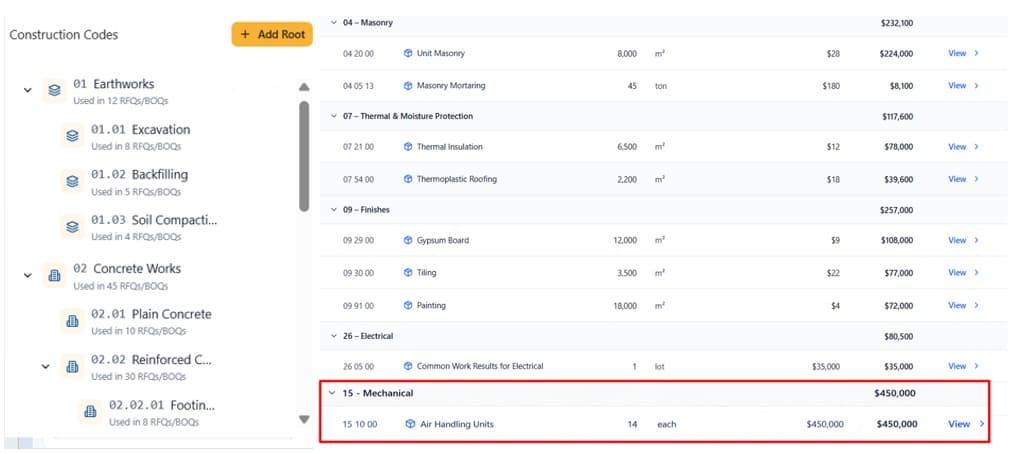Click the construction codes scrollbar thumb
Image resolution: width=1024 pixels, height=454 pixels.
[x=304, y=156]
